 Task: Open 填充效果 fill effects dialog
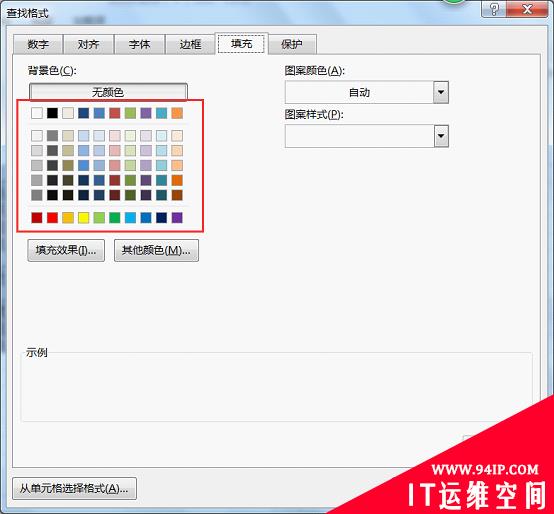[66, 250]
